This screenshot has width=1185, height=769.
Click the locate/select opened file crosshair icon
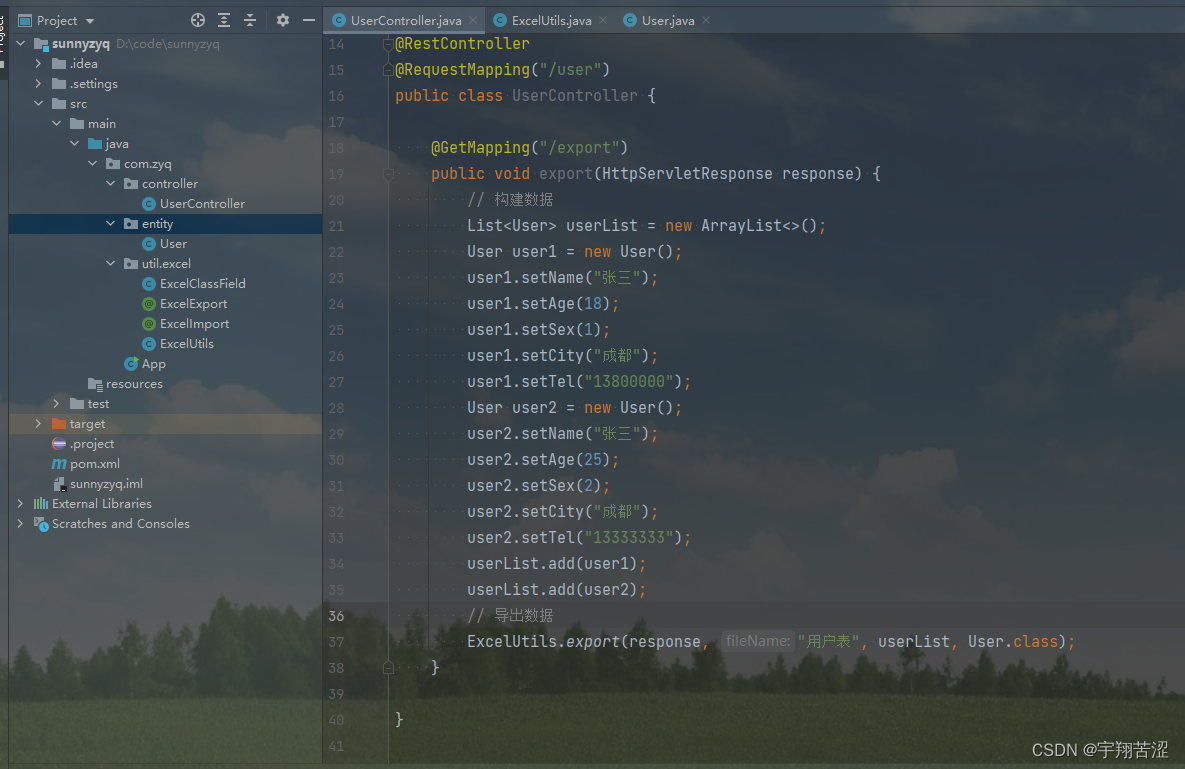point(198,20)
